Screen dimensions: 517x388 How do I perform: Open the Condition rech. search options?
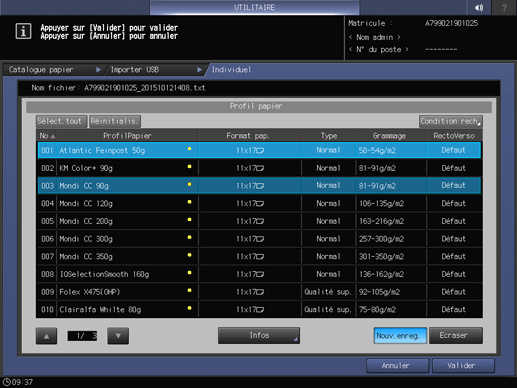point(450,121)
